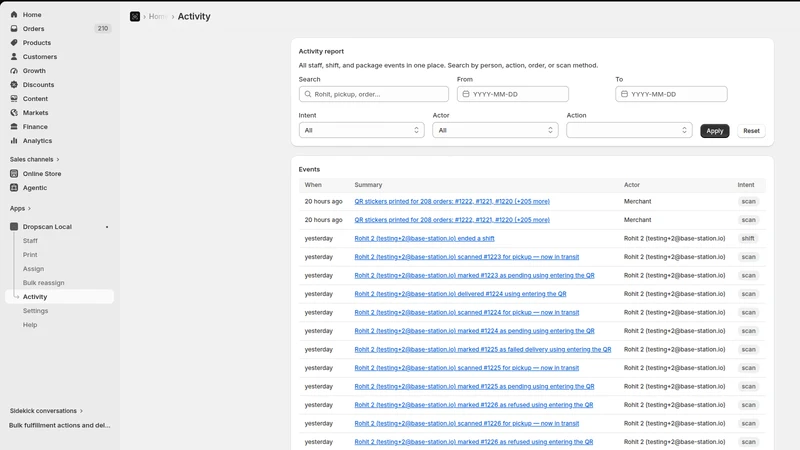
Task: Click the Search text field
Action: (373, 94)
